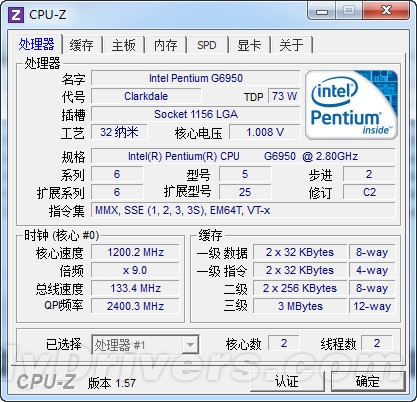Click the 步进 value 2
The width and height of the screenshot is (417, 402).
point(369,174)
